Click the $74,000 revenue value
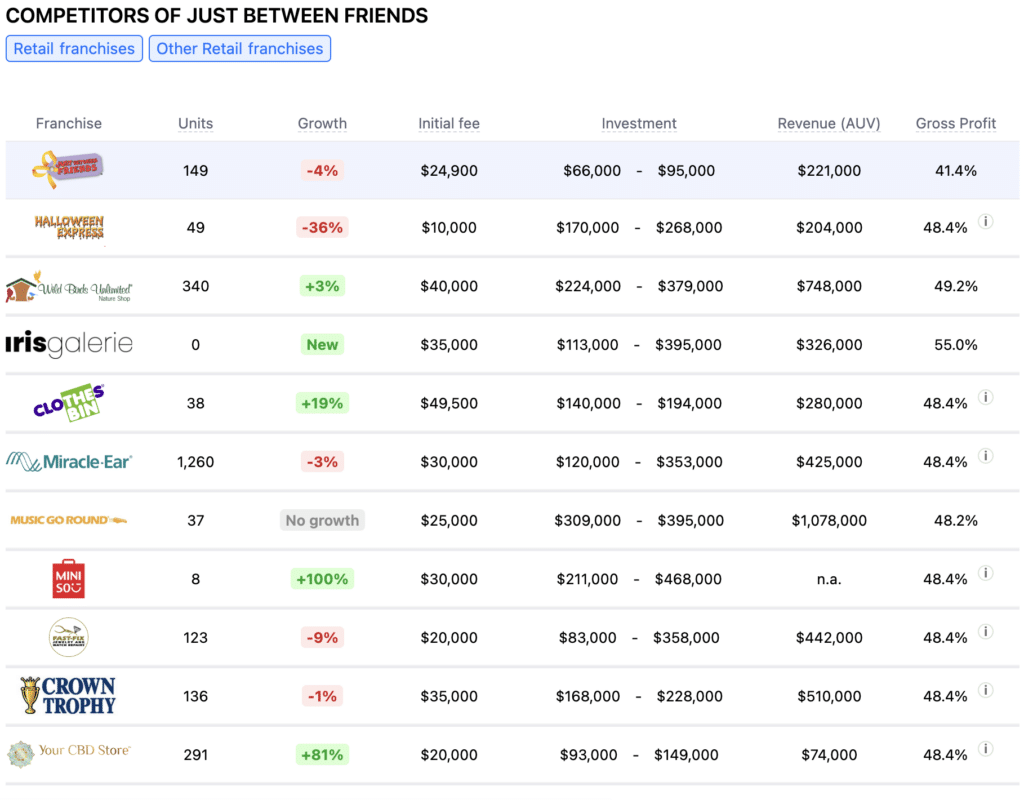The width and height of the screenshot is (1024, 800). coord(829,754)
